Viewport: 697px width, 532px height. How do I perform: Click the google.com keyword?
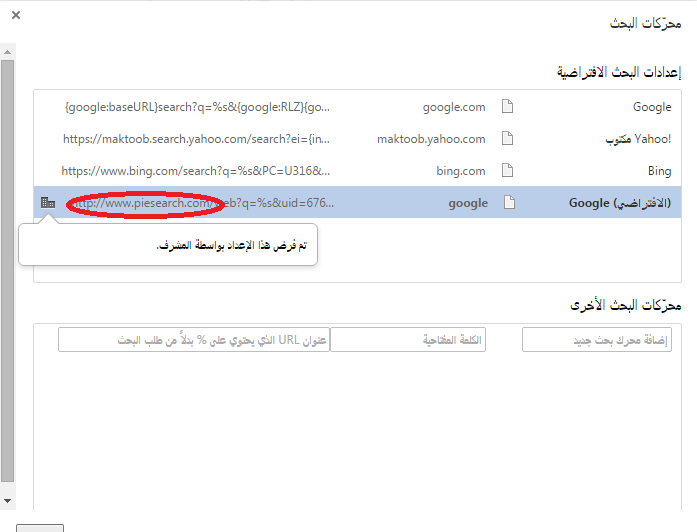pyautogui.click(x=454, y=107)
